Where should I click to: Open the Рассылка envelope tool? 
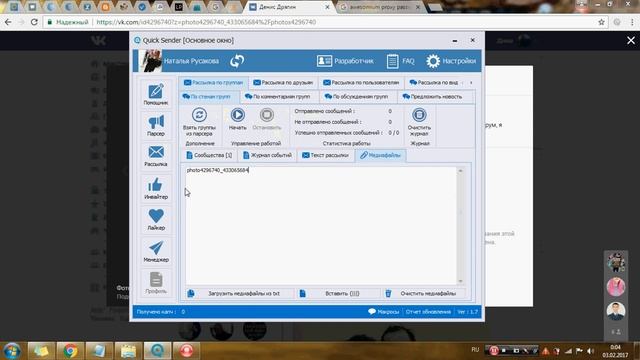point(156,156)
